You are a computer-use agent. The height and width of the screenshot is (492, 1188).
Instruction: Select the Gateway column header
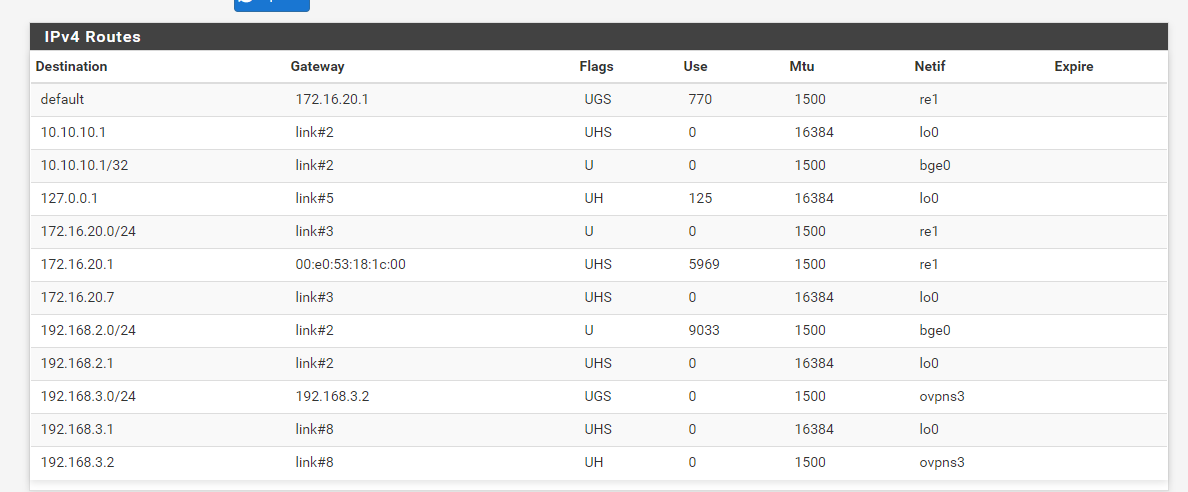click(317, 67)
